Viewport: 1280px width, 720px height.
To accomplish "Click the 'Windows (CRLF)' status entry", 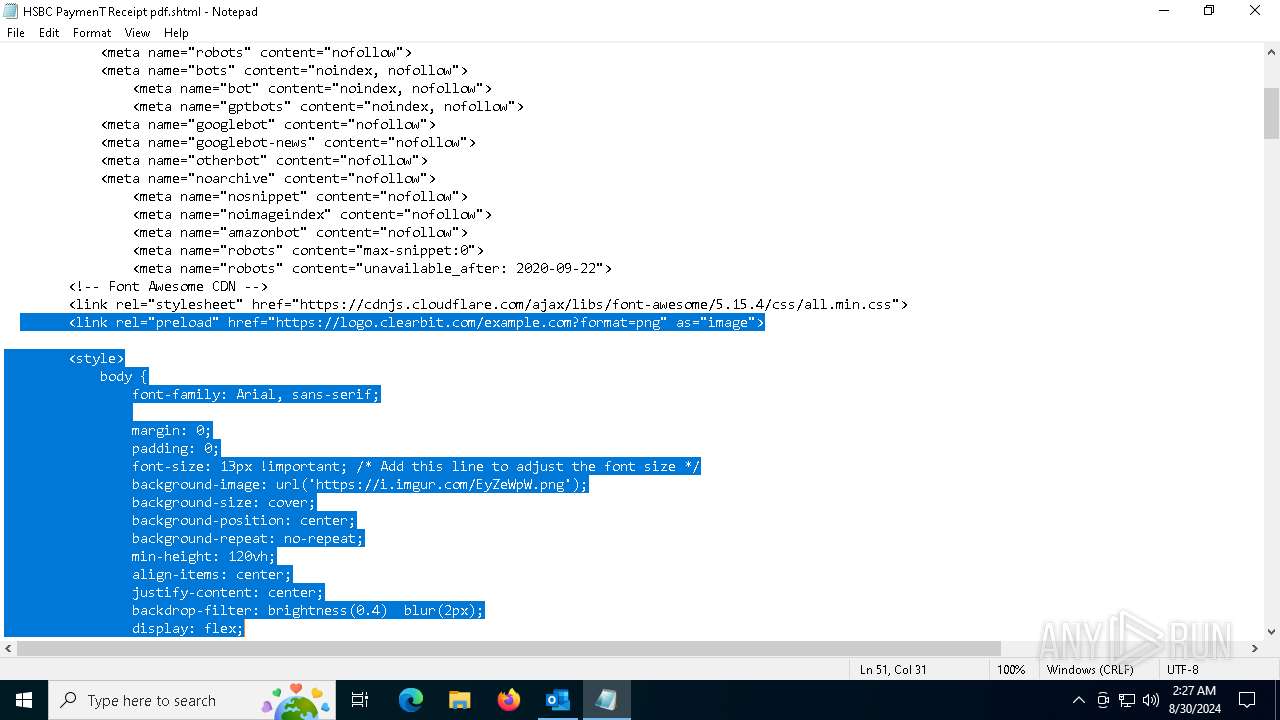I will coord(1090,670).
